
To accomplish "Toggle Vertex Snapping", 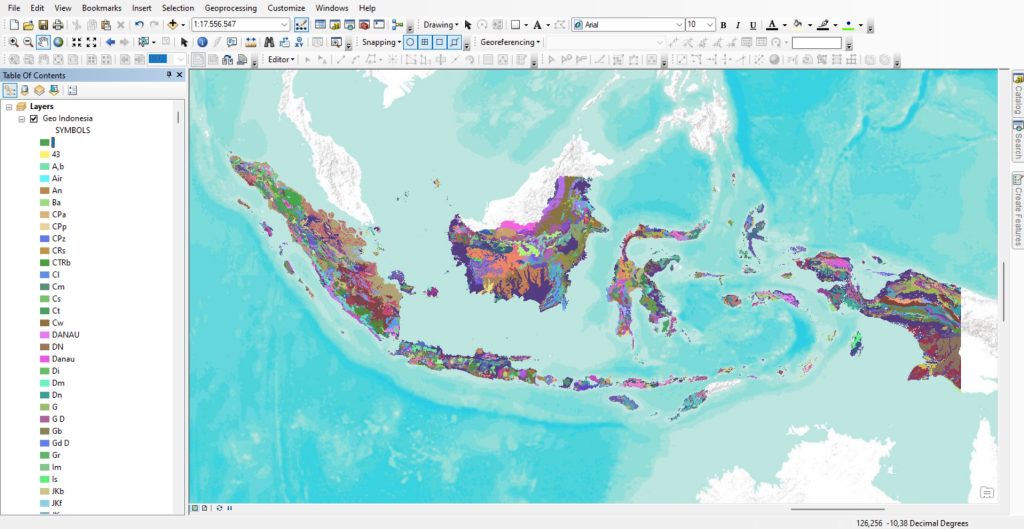I will [x=440, y=42].
